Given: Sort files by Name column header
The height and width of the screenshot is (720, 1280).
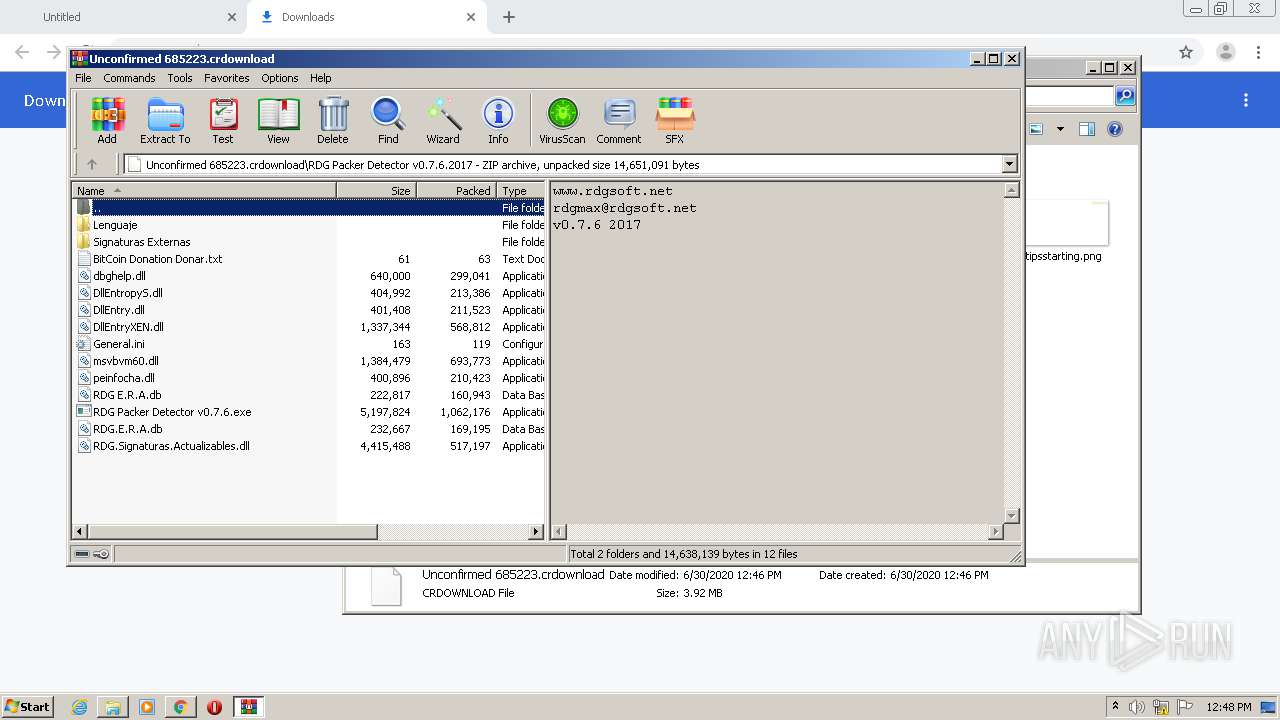Looking at the screenshot, I should click(x=204, y=190).
